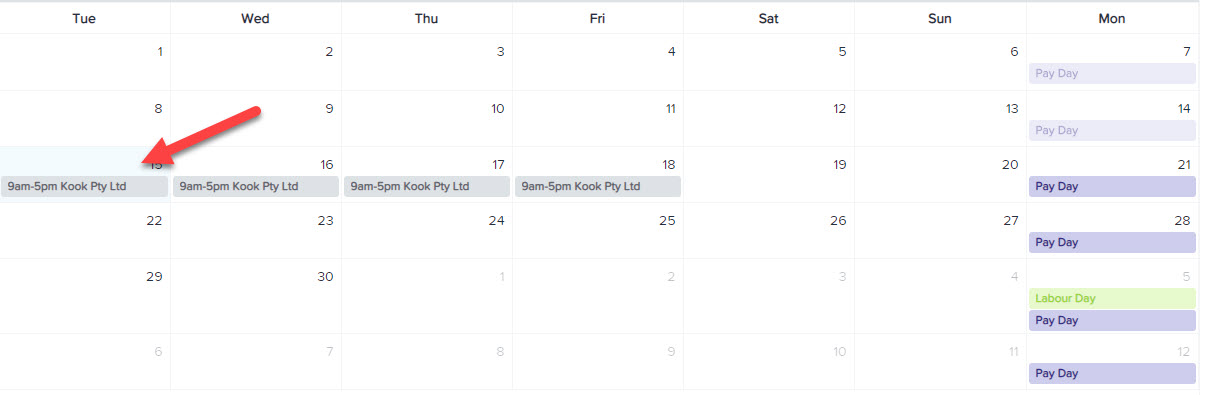Select the day cell for Wednesday 2
This screenshot has height=395, width=1206.
click(x=256, y=62)
